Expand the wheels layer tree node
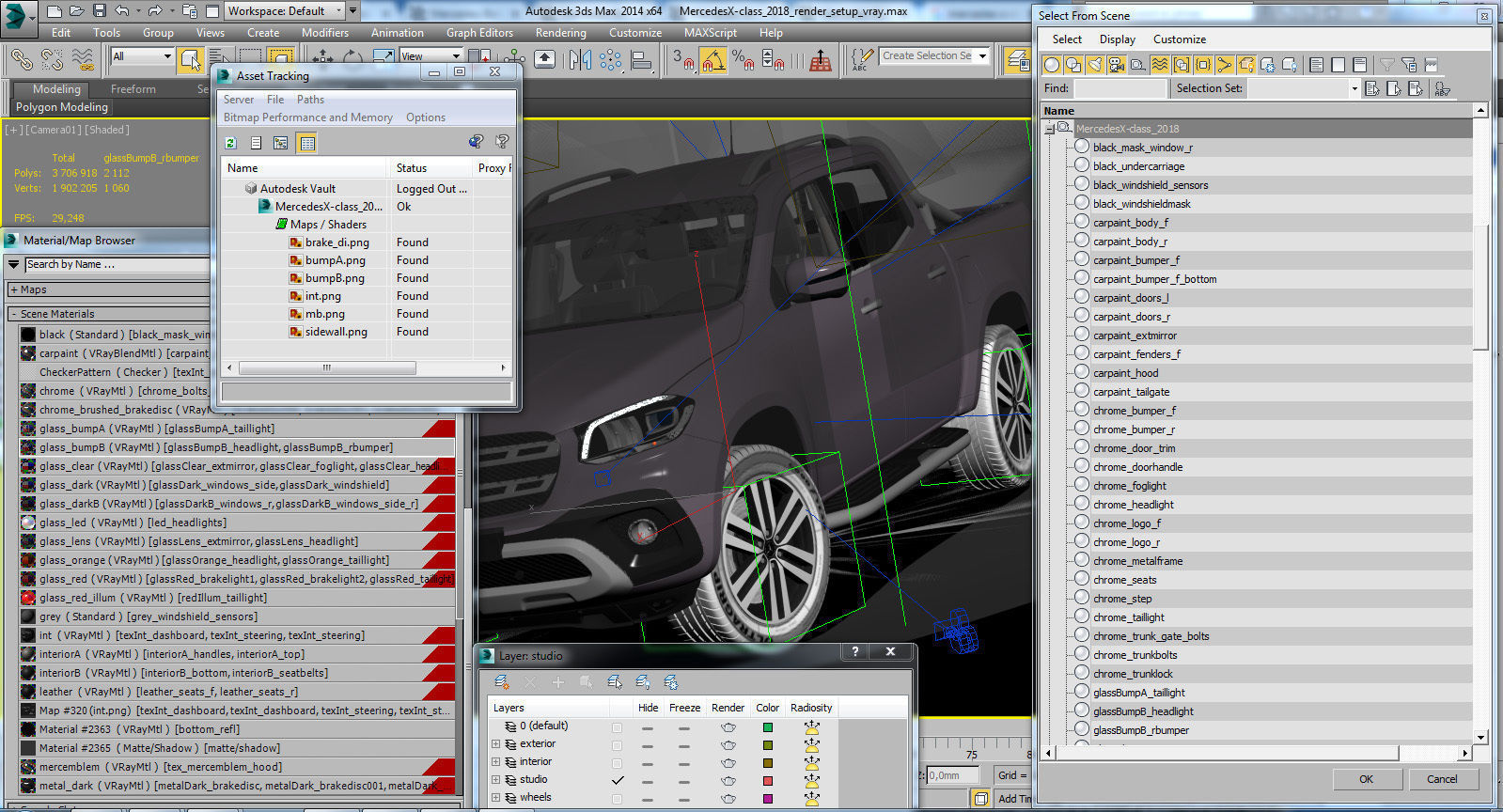 click(495, 798)
